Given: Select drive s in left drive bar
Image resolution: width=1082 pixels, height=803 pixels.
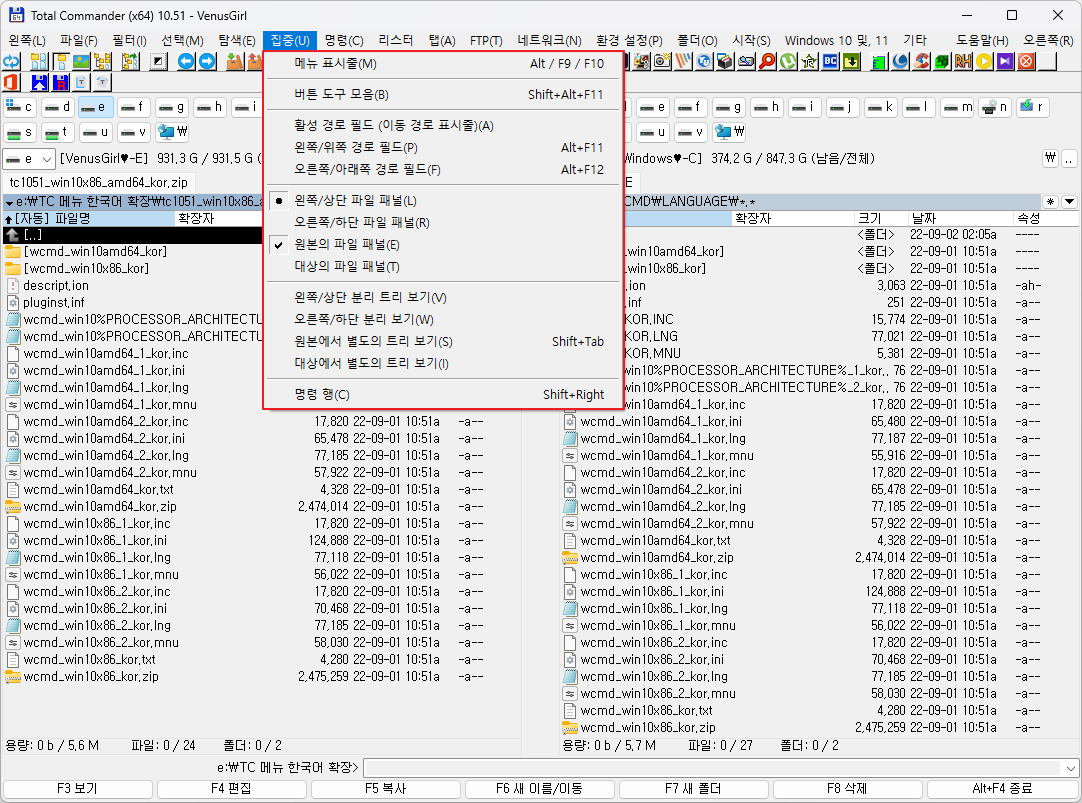Looking at the screenshot, I should coord(20,132).
